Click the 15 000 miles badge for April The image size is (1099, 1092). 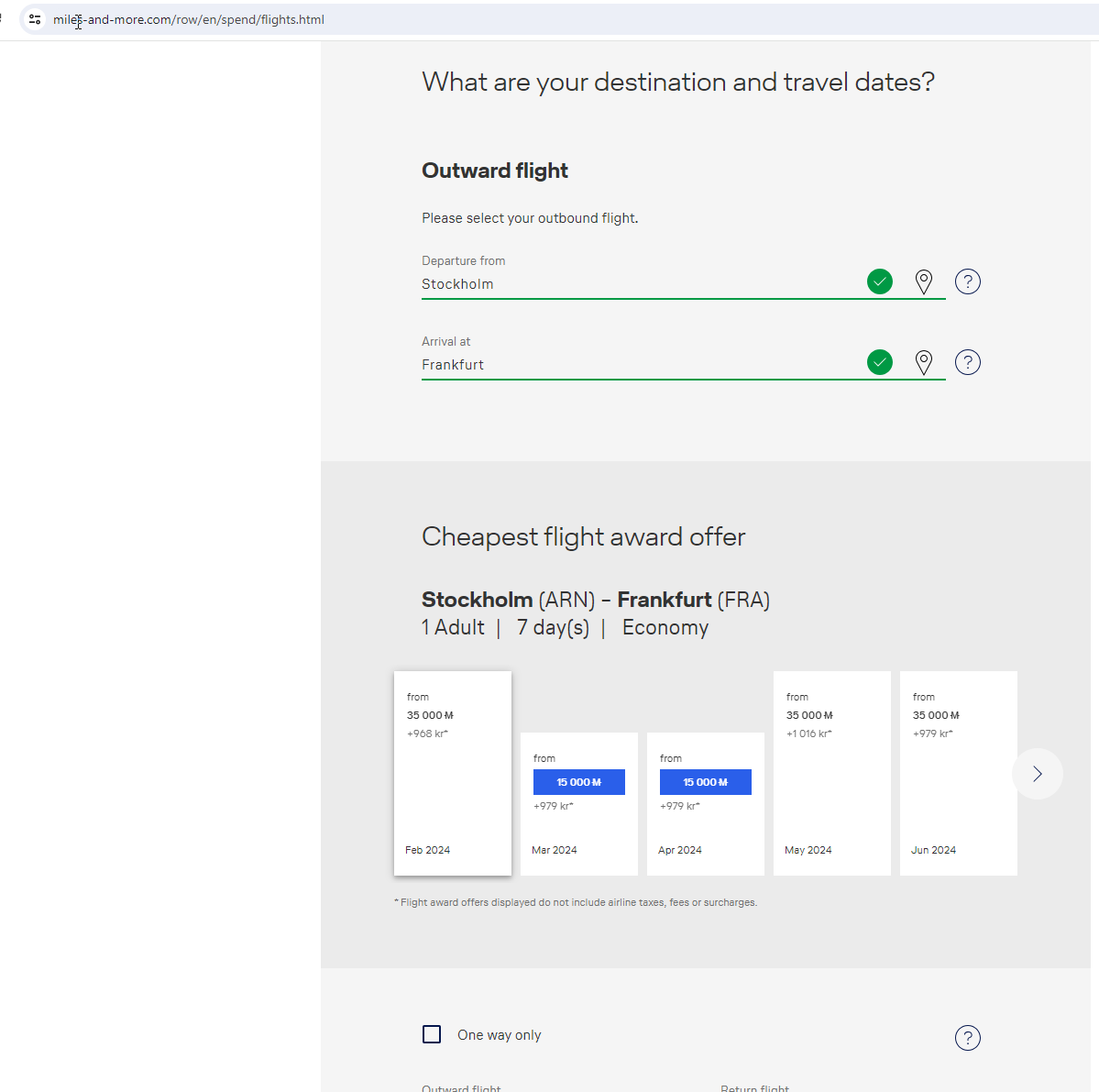tap(706, 782)
